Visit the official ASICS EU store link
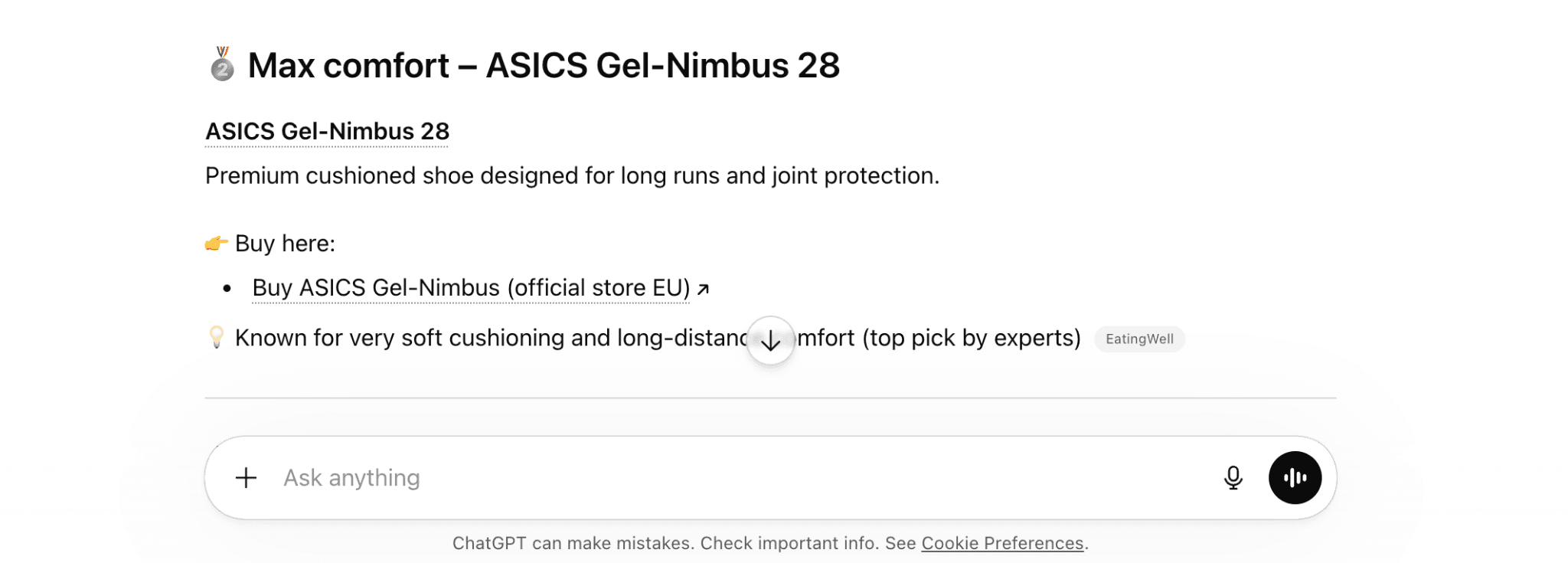The width and height of the screenshot is (1568, 563). [470, 288]
